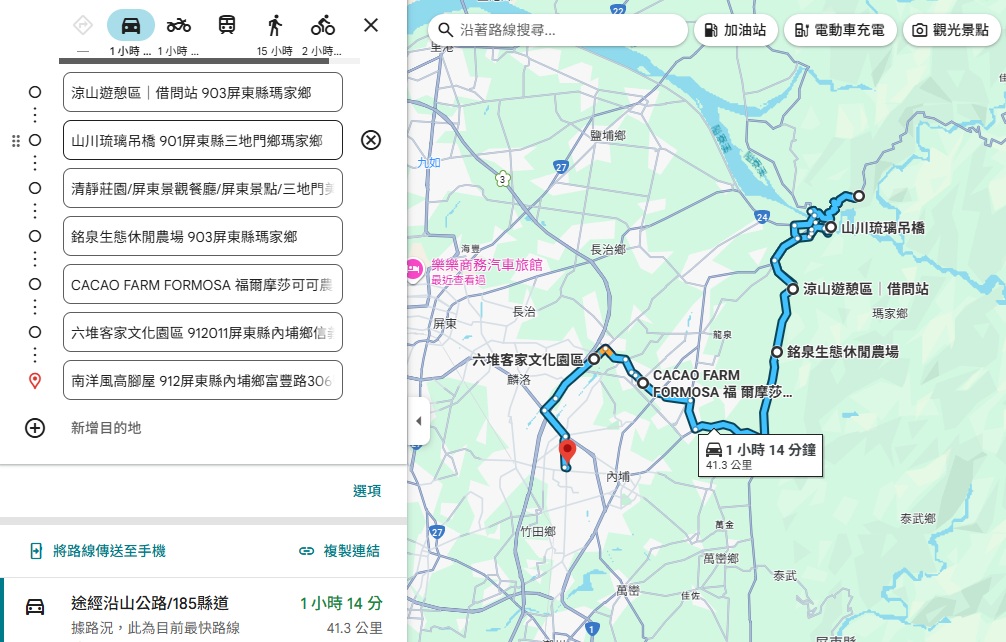Screen dimensions: 1006x642
Task: Select the public transit mode icon
Action: [x=225, y=25]
